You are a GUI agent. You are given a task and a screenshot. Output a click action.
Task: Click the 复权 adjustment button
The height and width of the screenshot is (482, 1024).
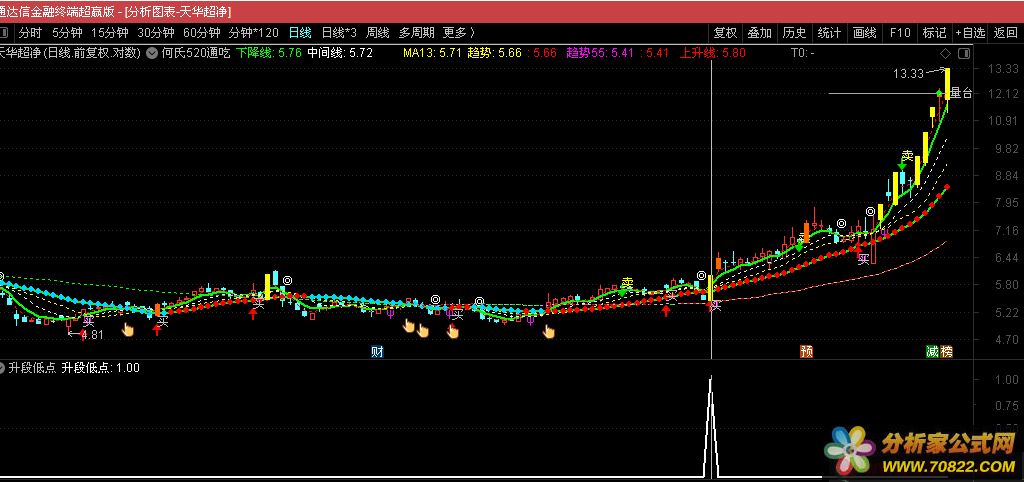tap(725, 32)
